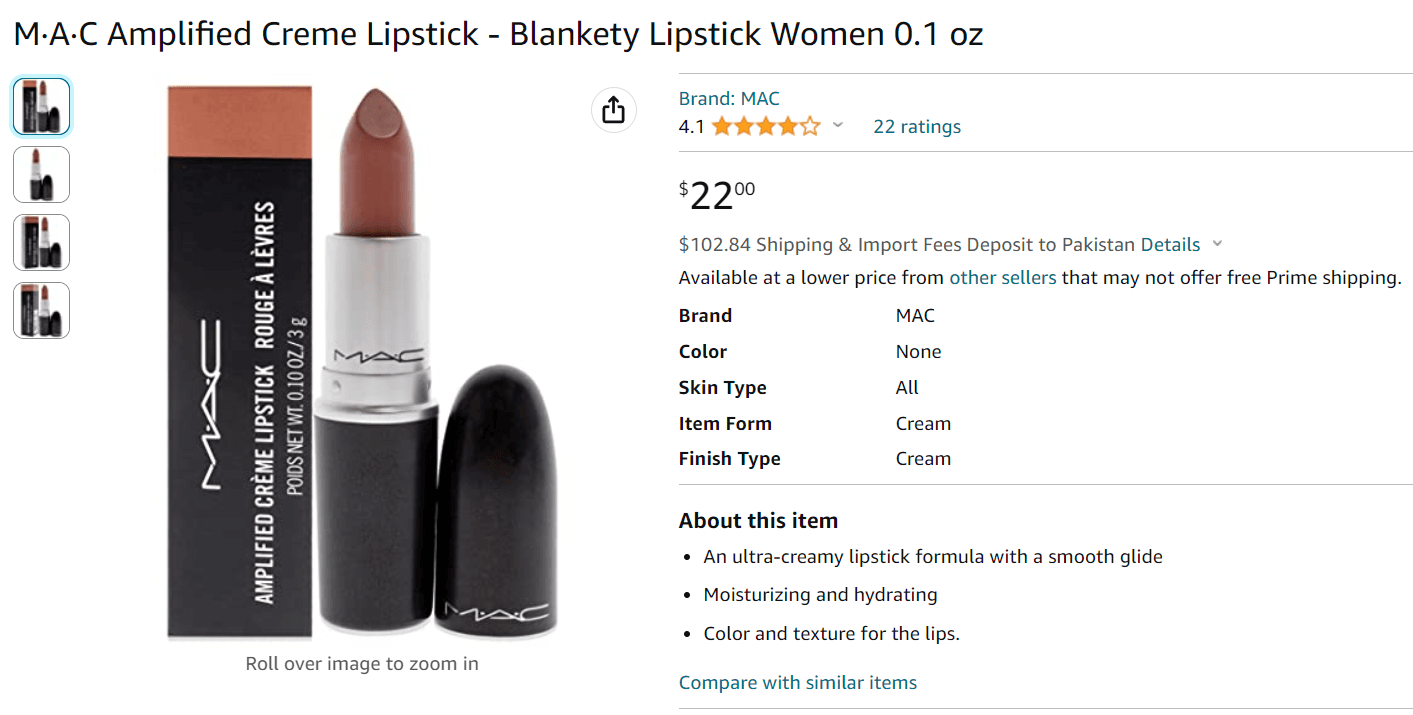This screenshot has height=715, width=1413.
Task: View the fourth product thumbnail image
Action: tap(42, 310)
